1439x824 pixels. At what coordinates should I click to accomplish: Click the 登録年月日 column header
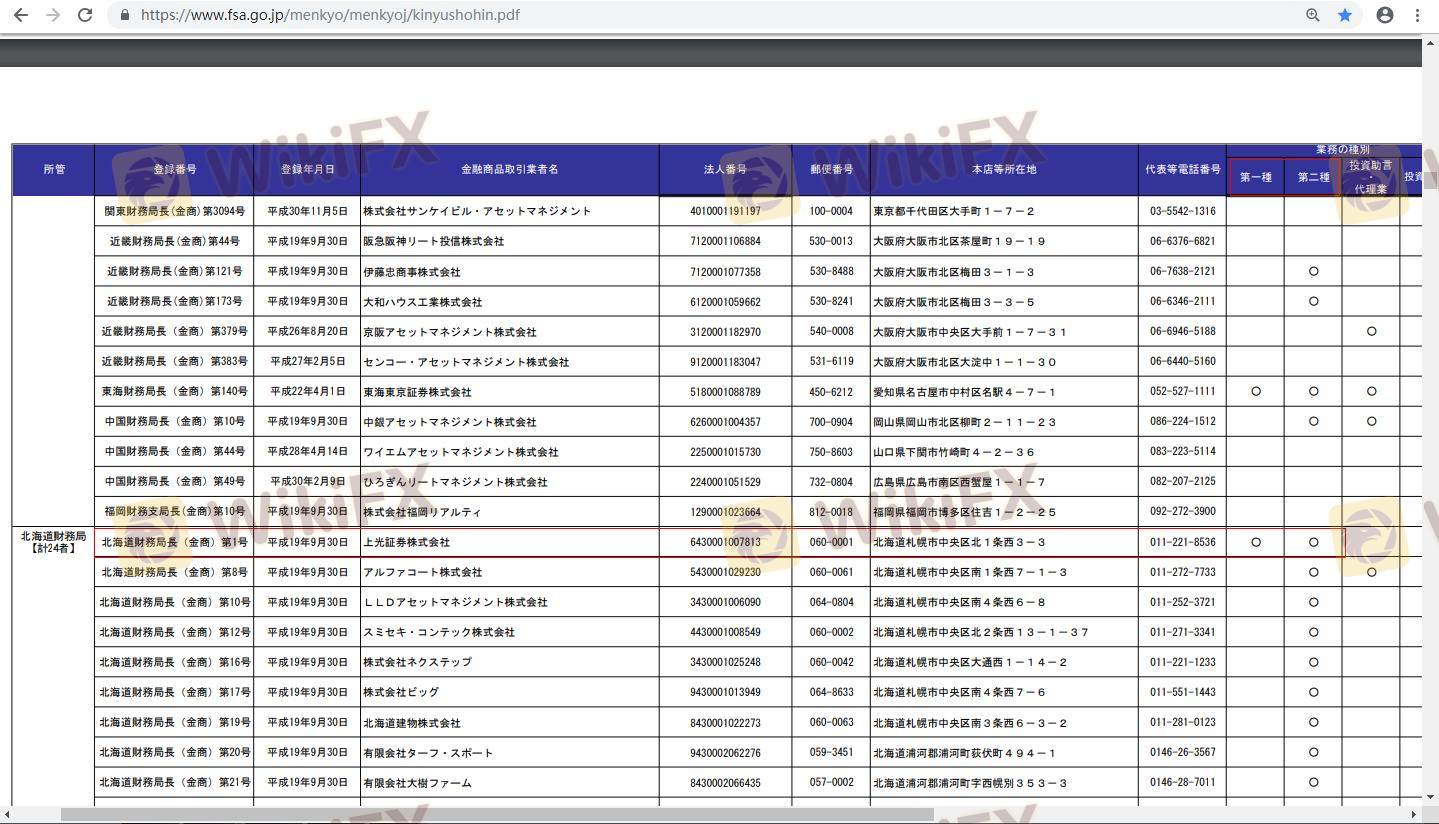(x=307, y=170)
